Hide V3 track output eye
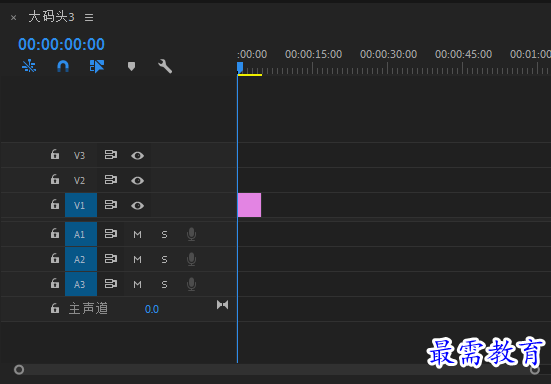 click(137, 155)
